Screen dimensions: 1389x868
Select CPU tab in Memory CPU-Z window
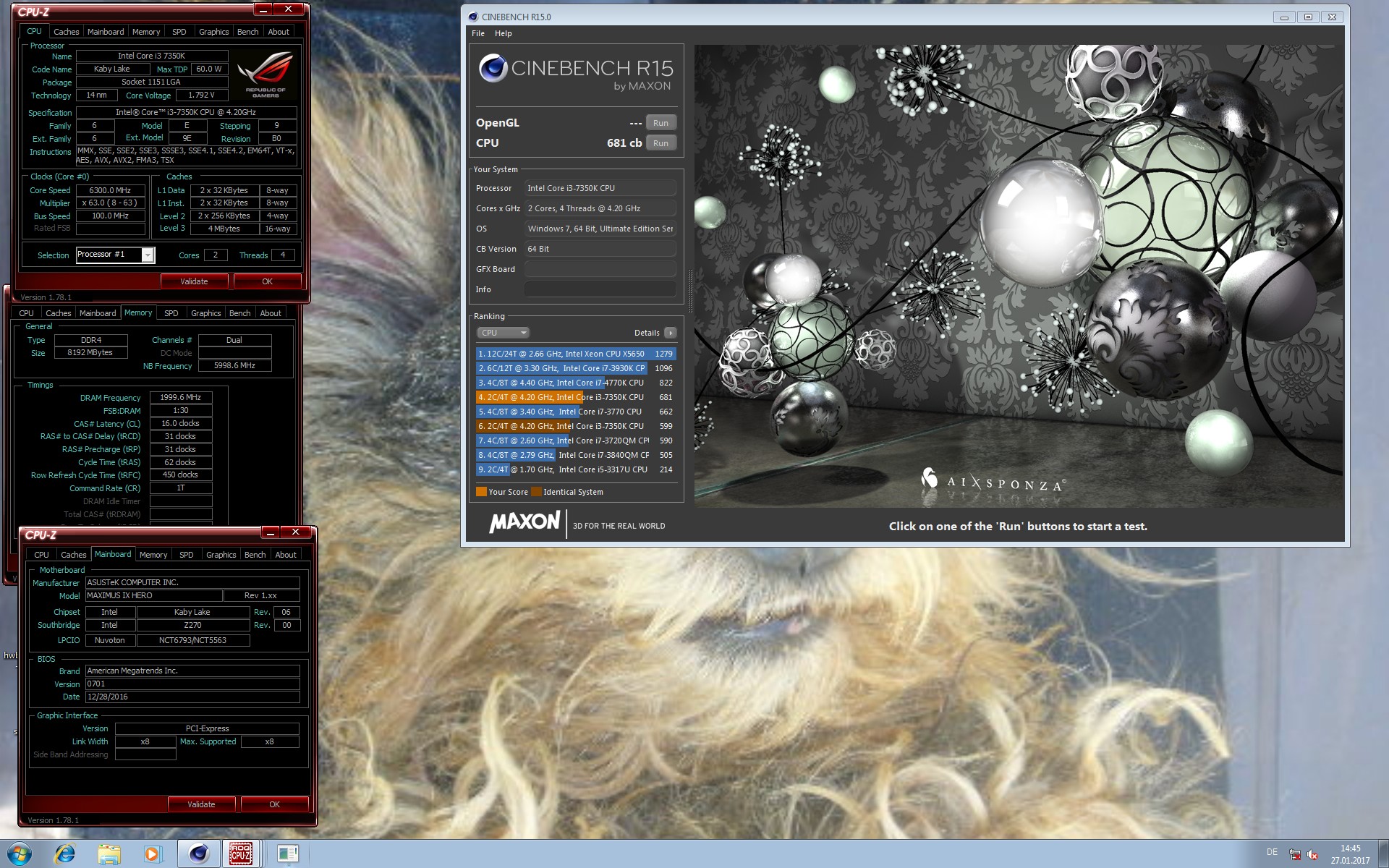coord(27,313)
